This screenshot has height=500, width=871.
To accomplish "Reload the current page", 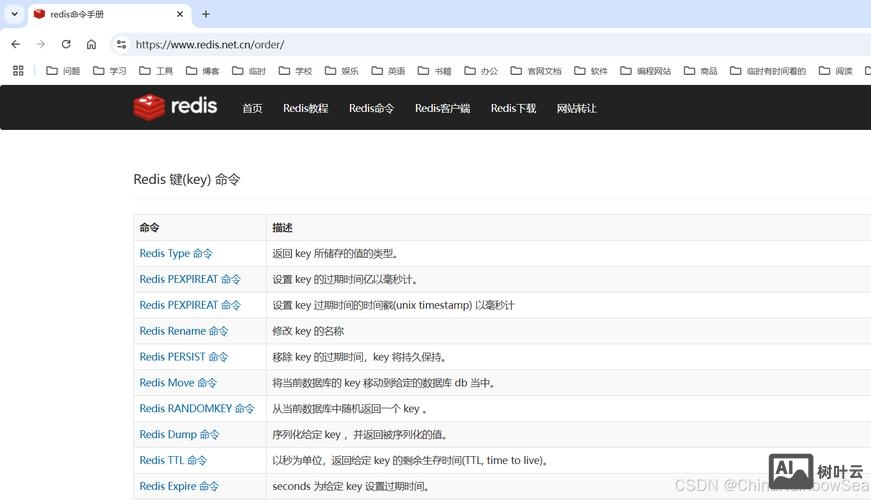I will click(66, 44).
